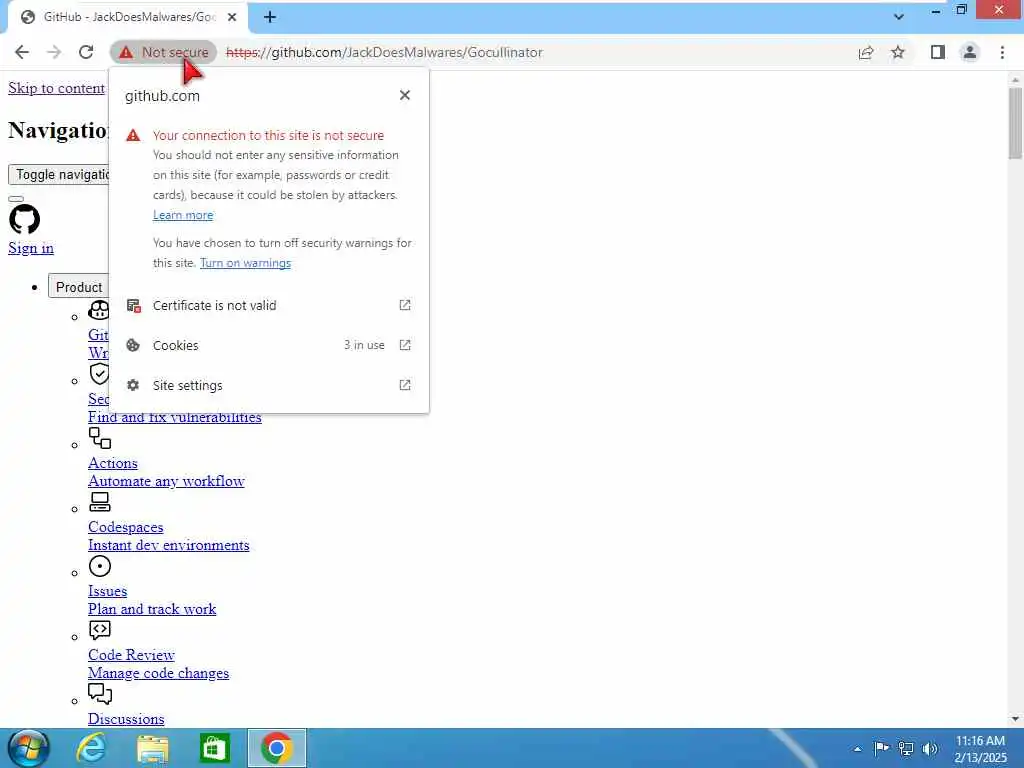The width and height of the screenshot is (1024, 768).
Task: Click the scrollbar down arrow
Action: [1015, 719]
